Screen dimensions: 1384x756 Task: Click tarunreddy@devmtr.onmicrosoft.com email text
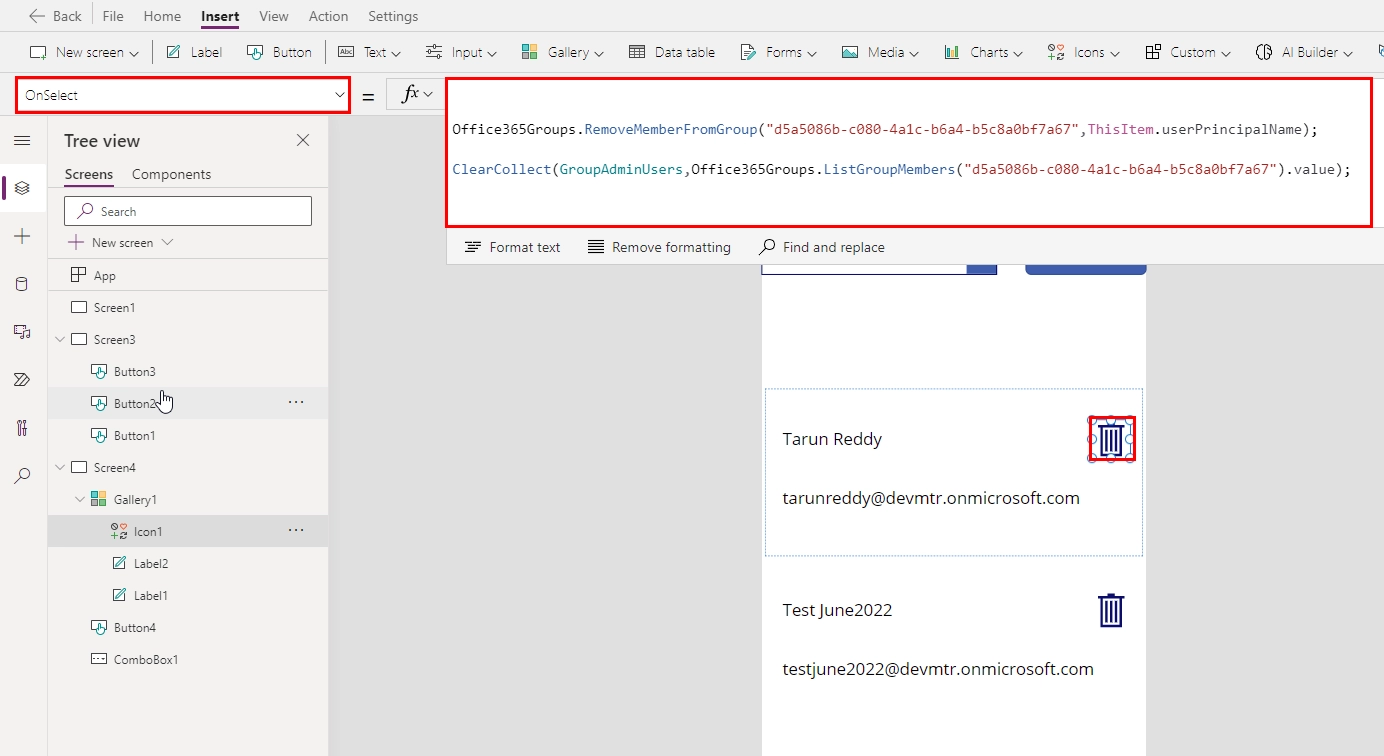click(x=931, y=498)
